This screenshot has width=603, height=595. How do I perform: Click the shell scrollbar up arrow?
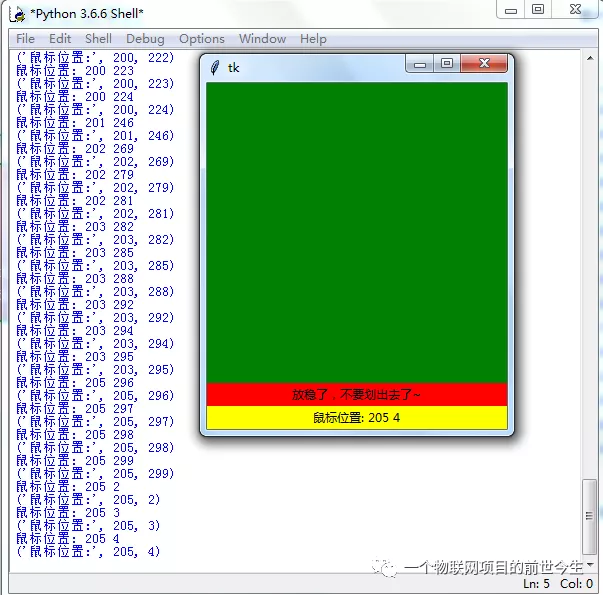pyautogui.click(x=590, y=58)
